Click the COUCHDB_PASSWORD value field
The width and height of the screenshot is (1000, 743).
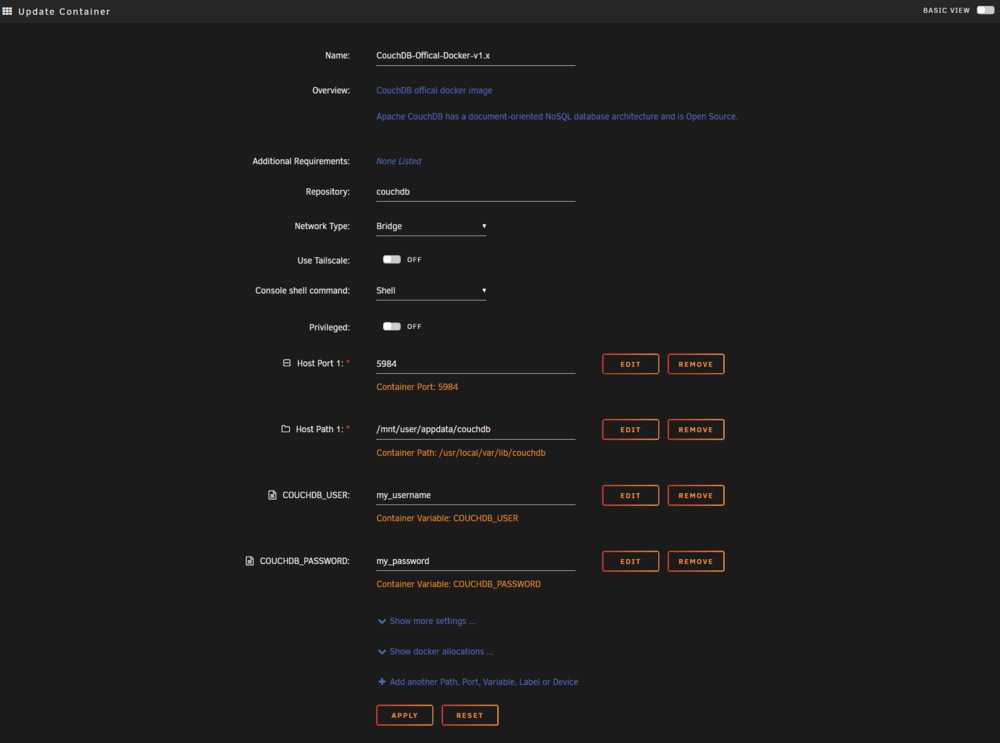(476, 561)
